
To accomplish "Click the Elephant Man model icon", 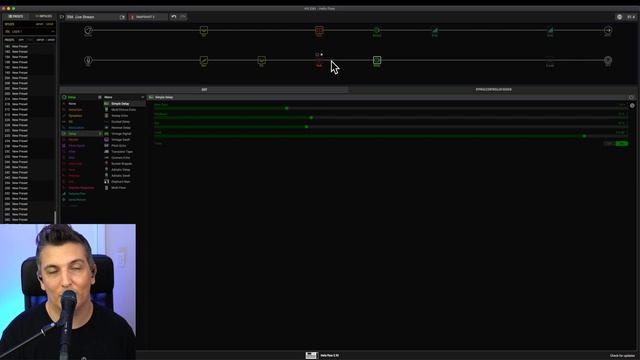I will point(107,182).
